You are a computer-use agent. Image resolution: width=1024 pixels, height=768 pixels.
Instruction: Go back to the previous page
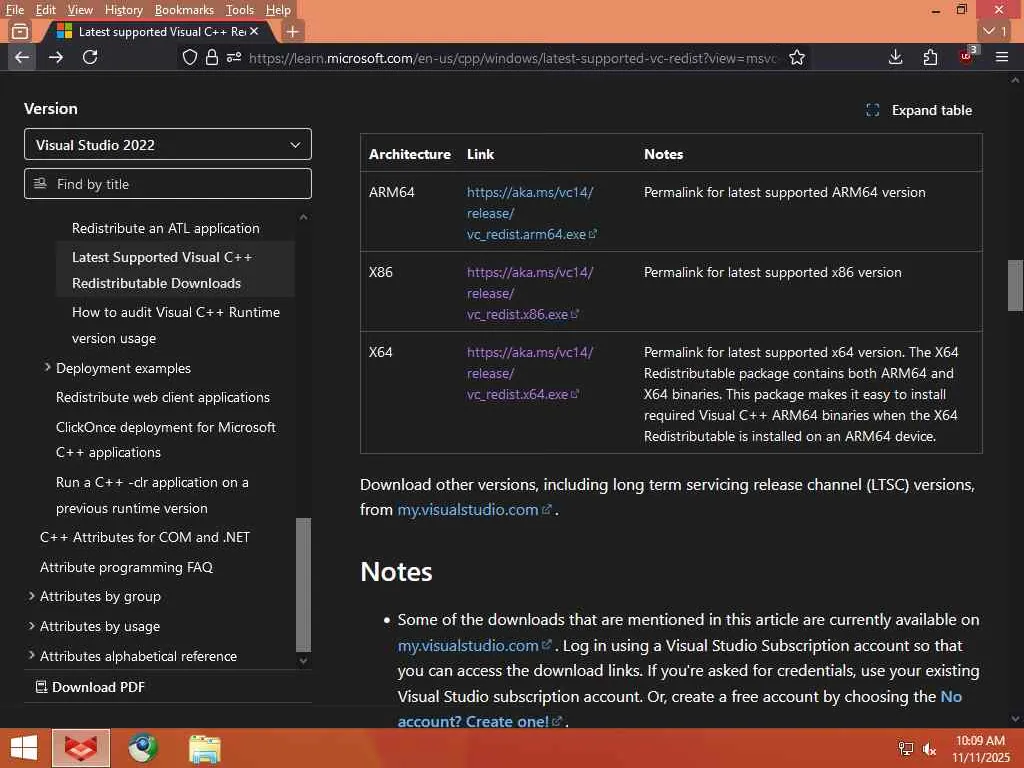coord(22,57)
